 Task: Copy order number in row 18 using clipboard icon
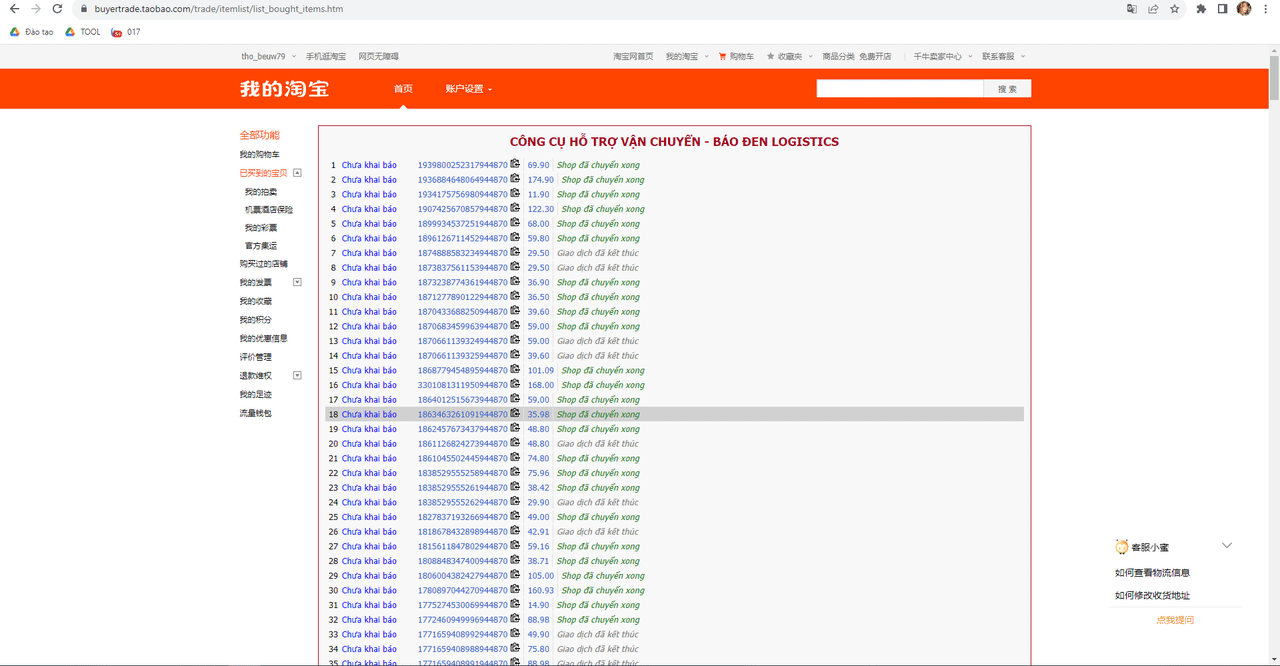tap(515, 413)
